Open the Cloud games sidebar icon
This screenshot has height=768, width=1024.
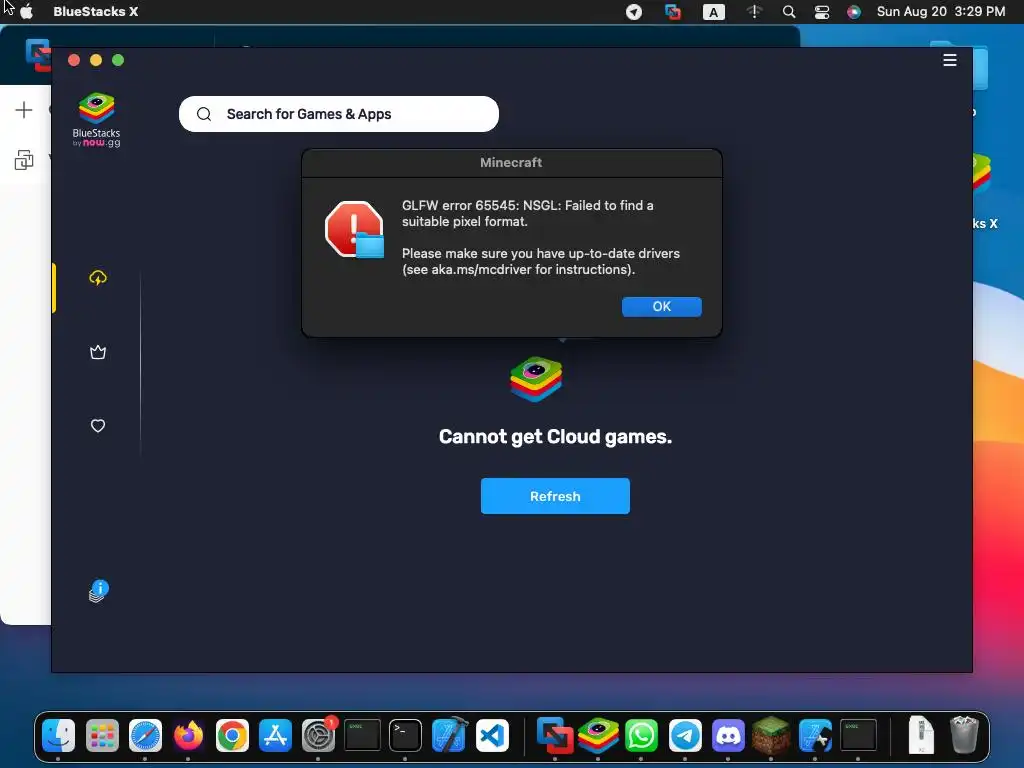[98, 278]
